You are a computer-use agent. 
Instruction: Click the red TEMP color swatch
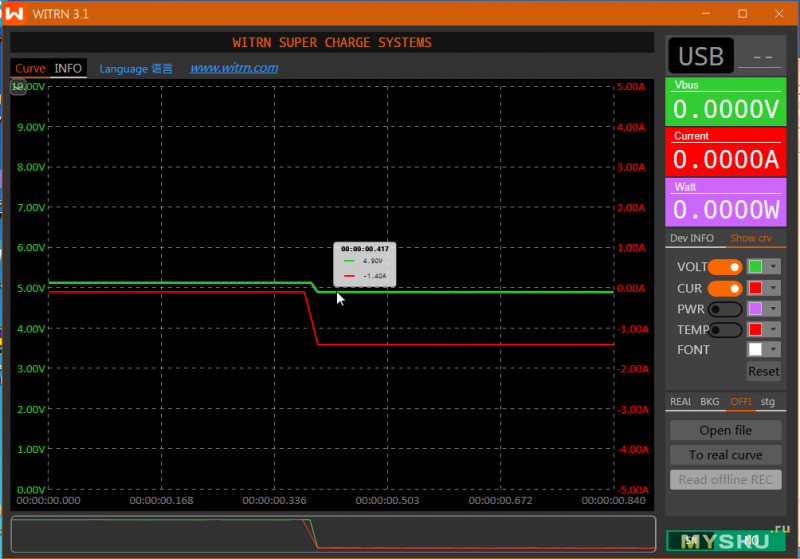pyautogui.click(x=756, y=330)
